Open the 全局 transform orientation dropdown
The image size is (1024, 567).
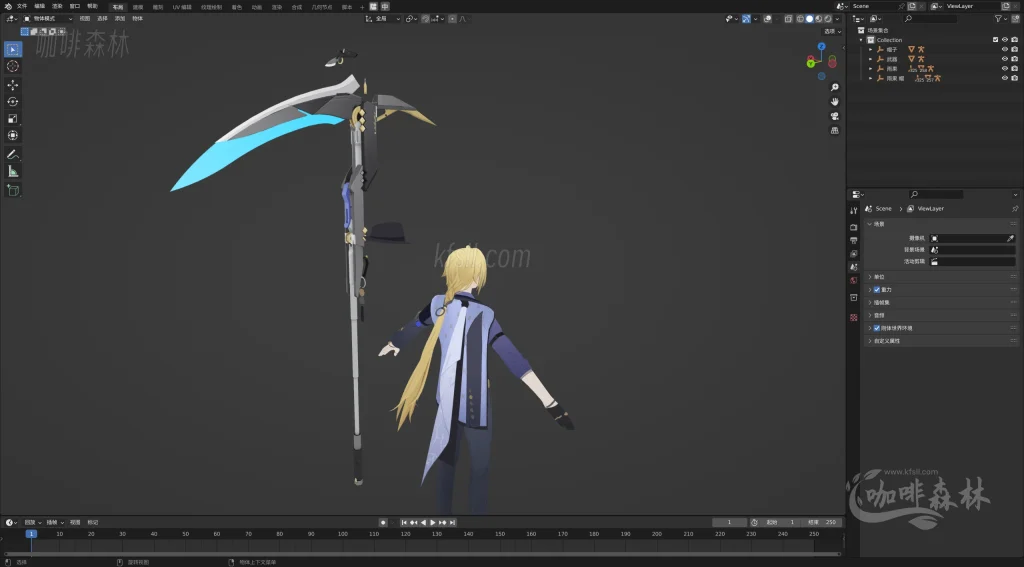[x=383, y=19]
